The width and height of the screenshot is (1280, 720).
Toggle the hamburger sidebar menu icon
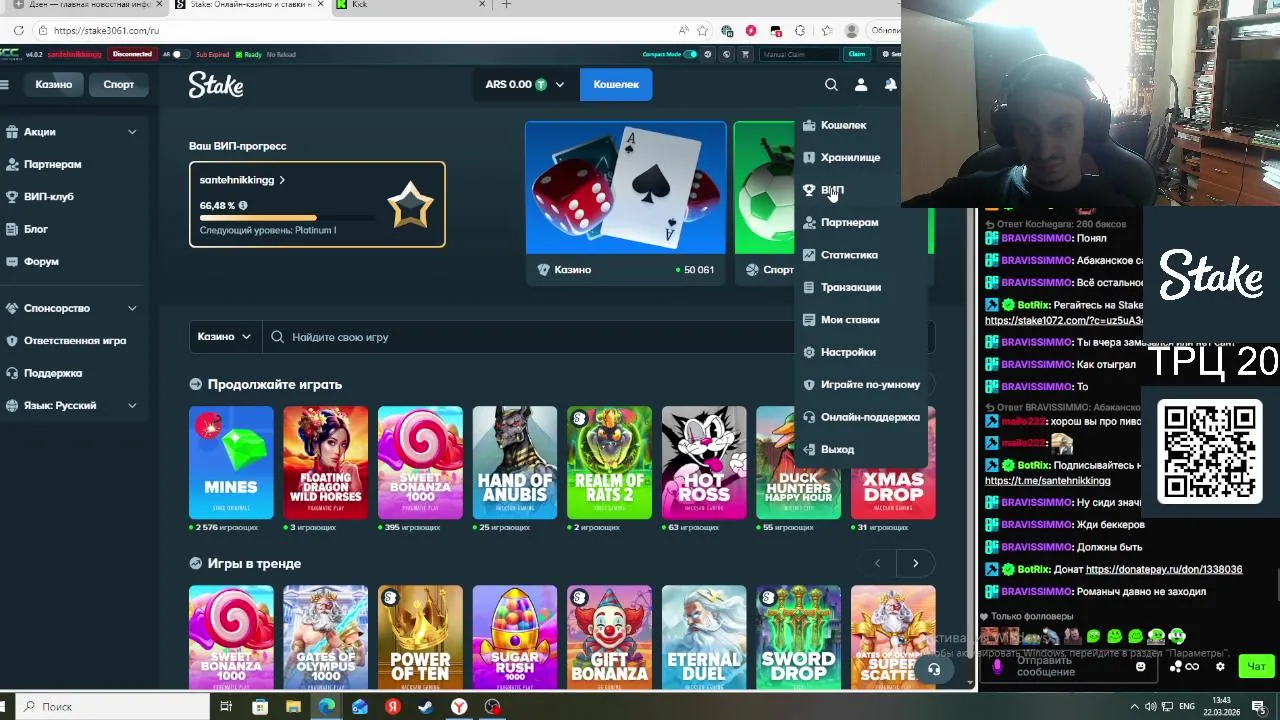[4, 85]
